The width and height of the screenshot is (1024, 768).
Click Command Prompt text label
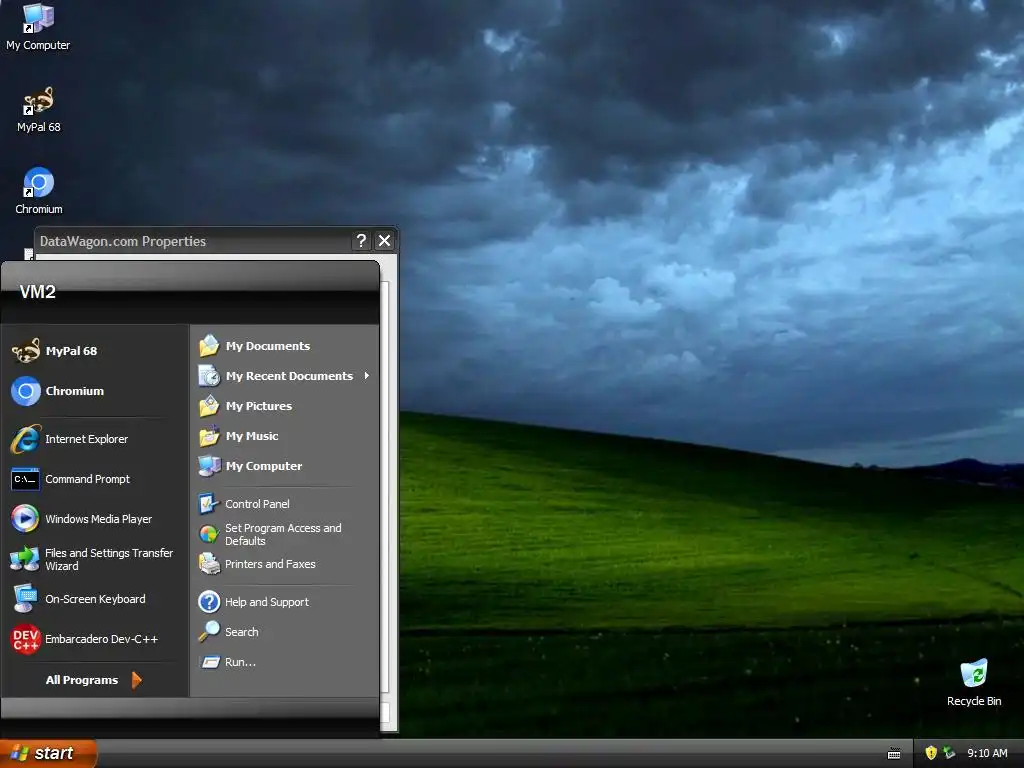[88, 479]
